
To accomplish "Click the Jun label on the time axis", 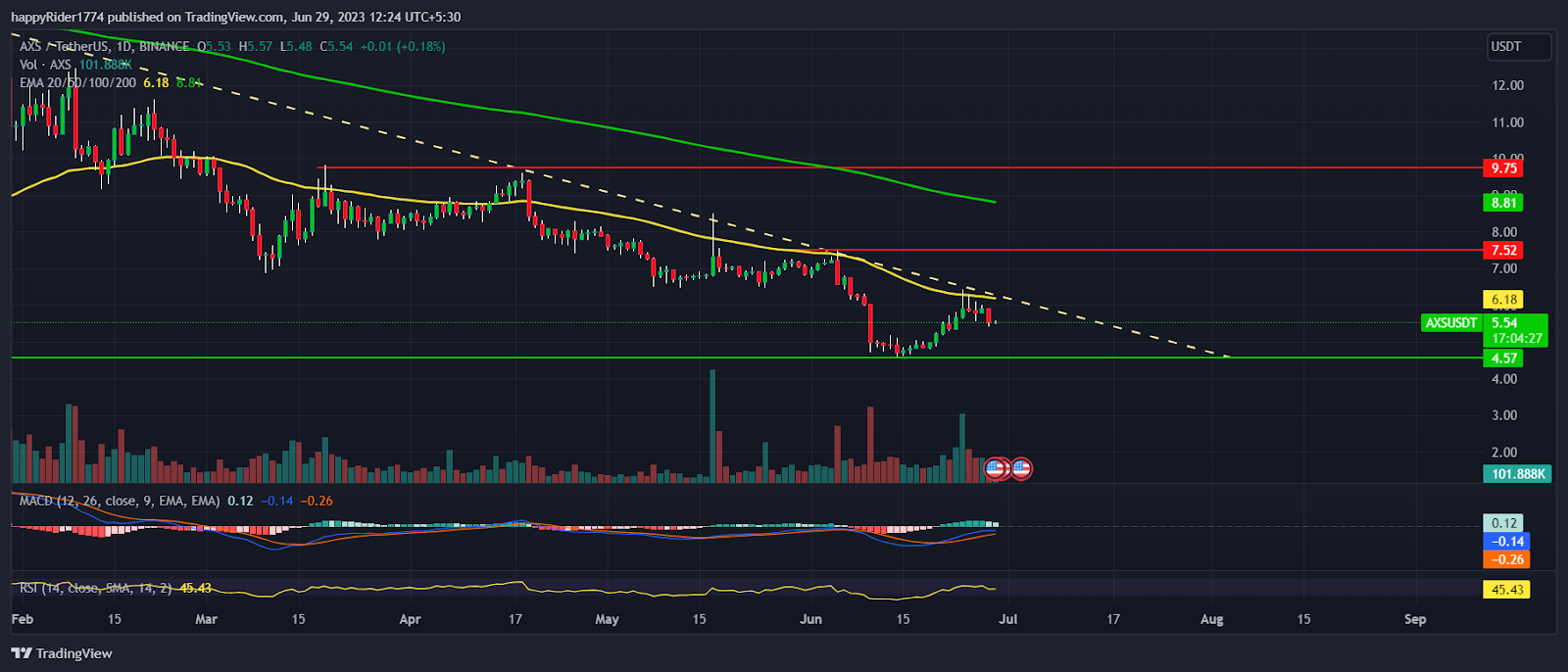I will 810,619.
